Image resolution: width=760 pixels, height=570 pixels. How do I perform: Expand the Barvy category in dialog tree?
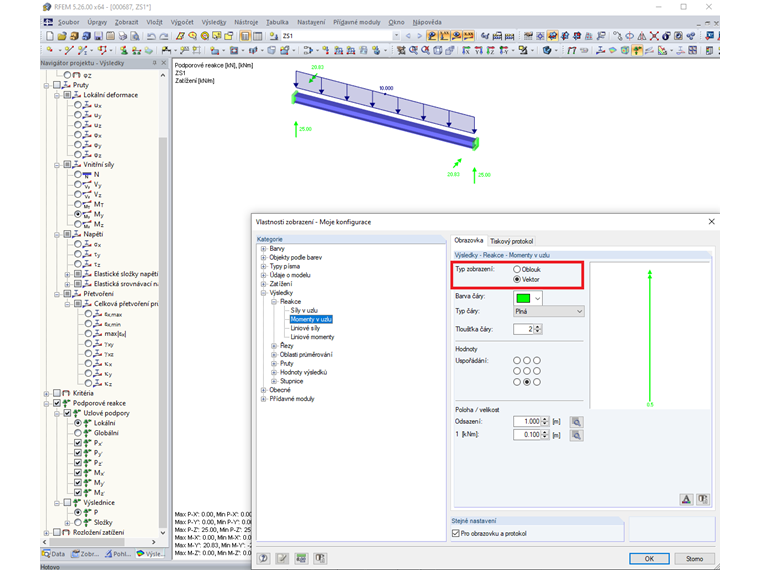(x=264, y=249)
